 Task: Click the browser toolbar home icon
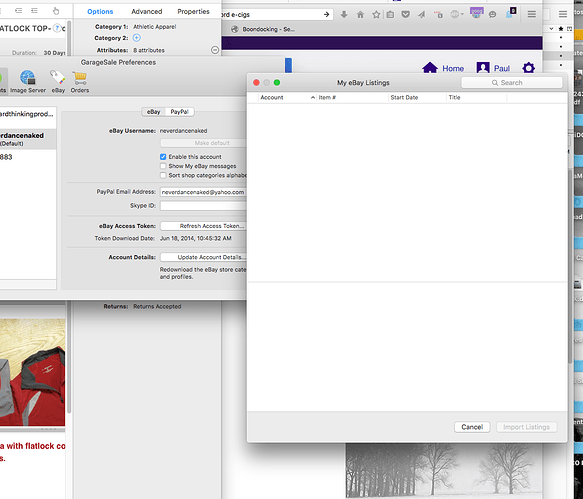pyautogui.click(x=360, y=15)
